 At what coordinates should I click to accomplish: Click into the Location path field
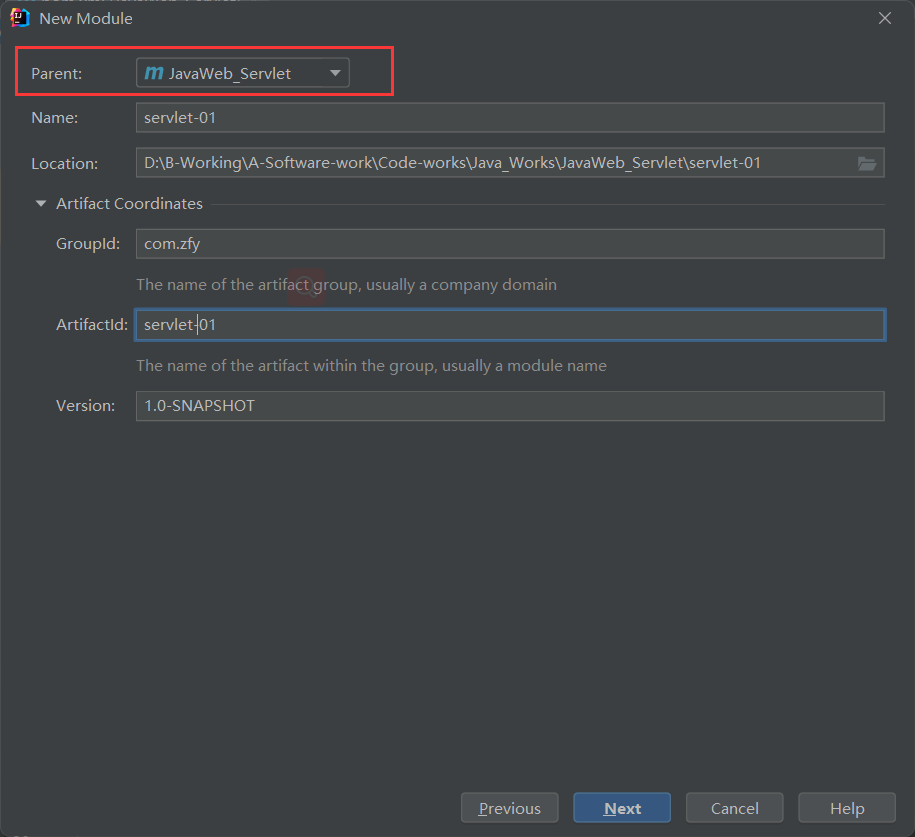tap(490, 163)
